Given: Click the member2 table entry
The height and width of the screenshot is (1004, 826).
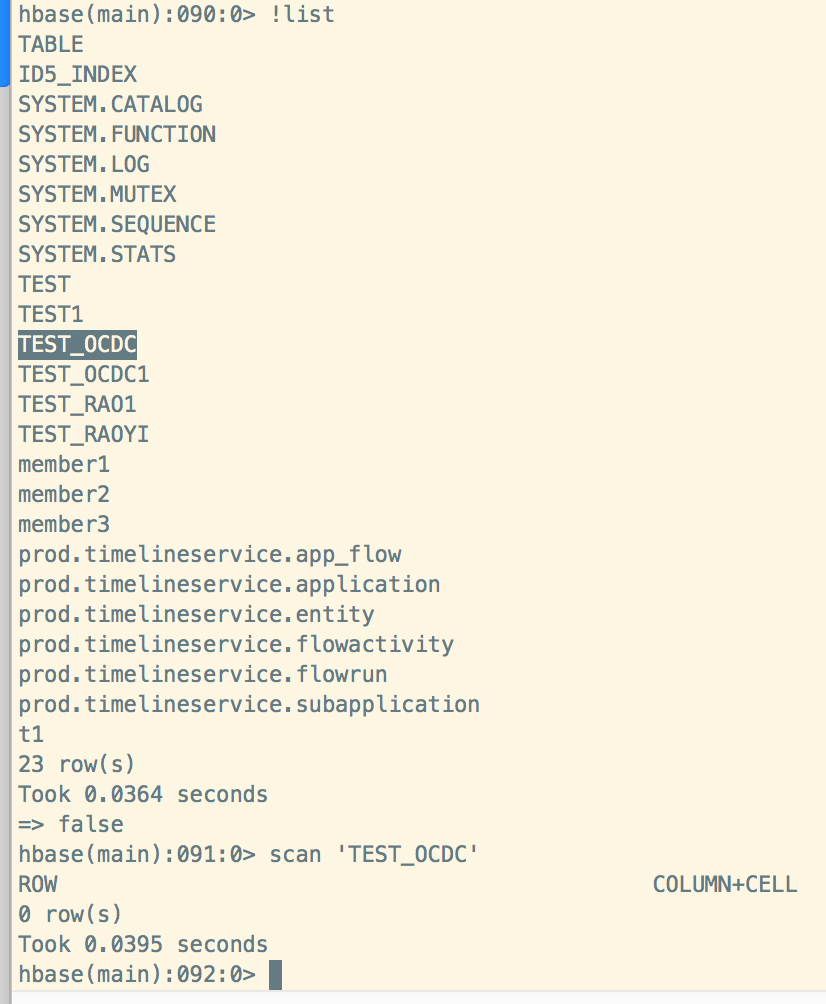Looking at the screenshot, I should [64, 494].
